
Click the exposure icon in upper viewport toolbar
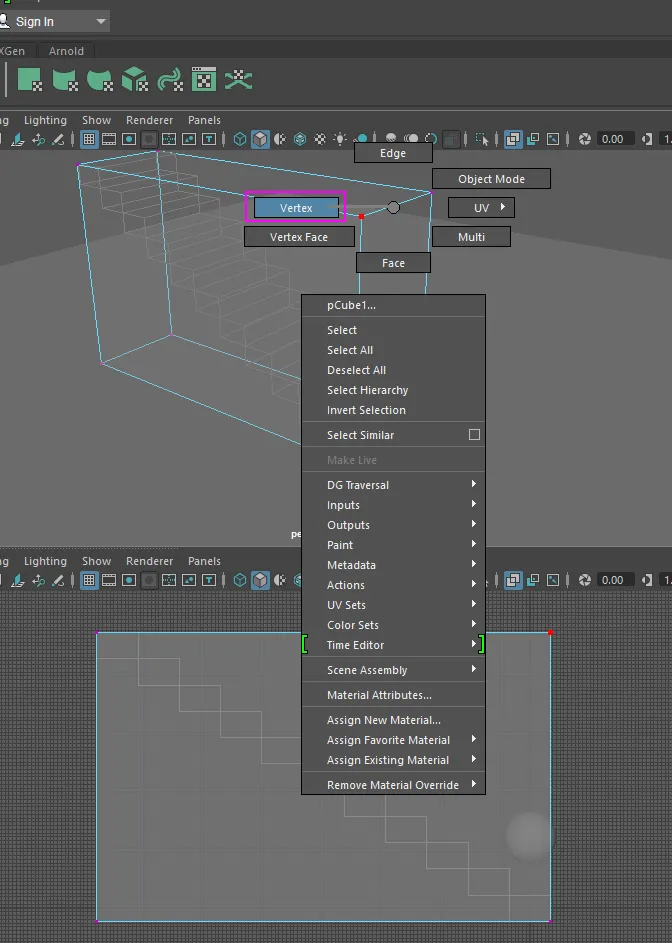[x=584, y=140]
